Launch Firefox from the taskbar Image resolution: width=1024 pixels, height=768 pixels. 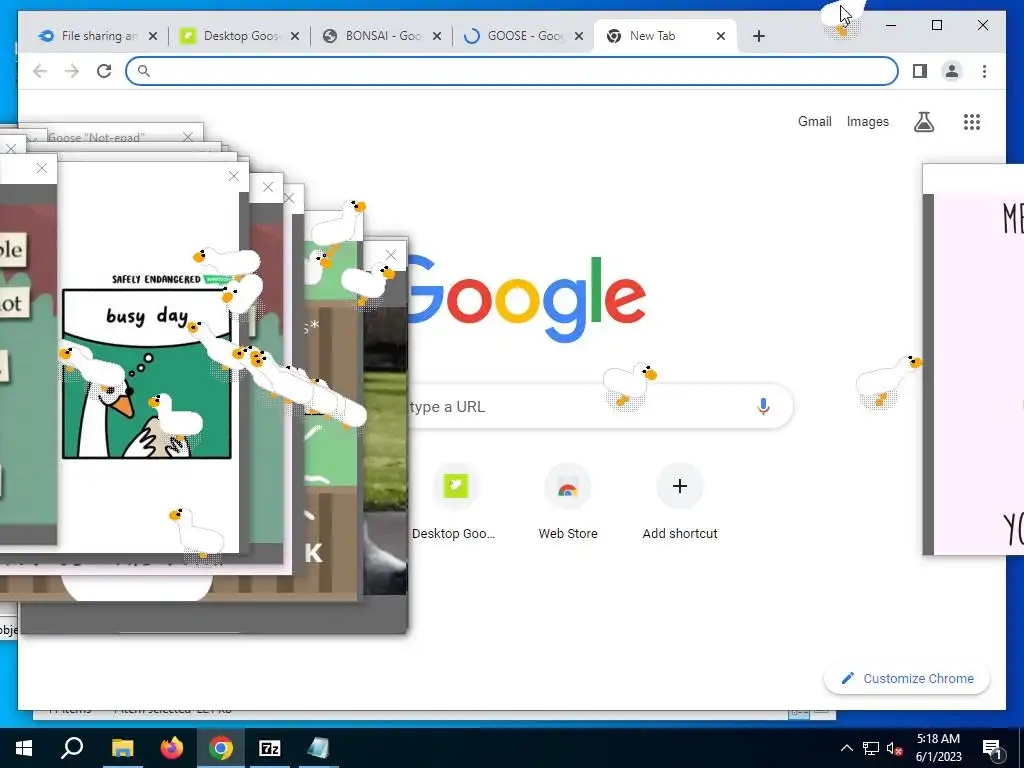click(172, 748)
